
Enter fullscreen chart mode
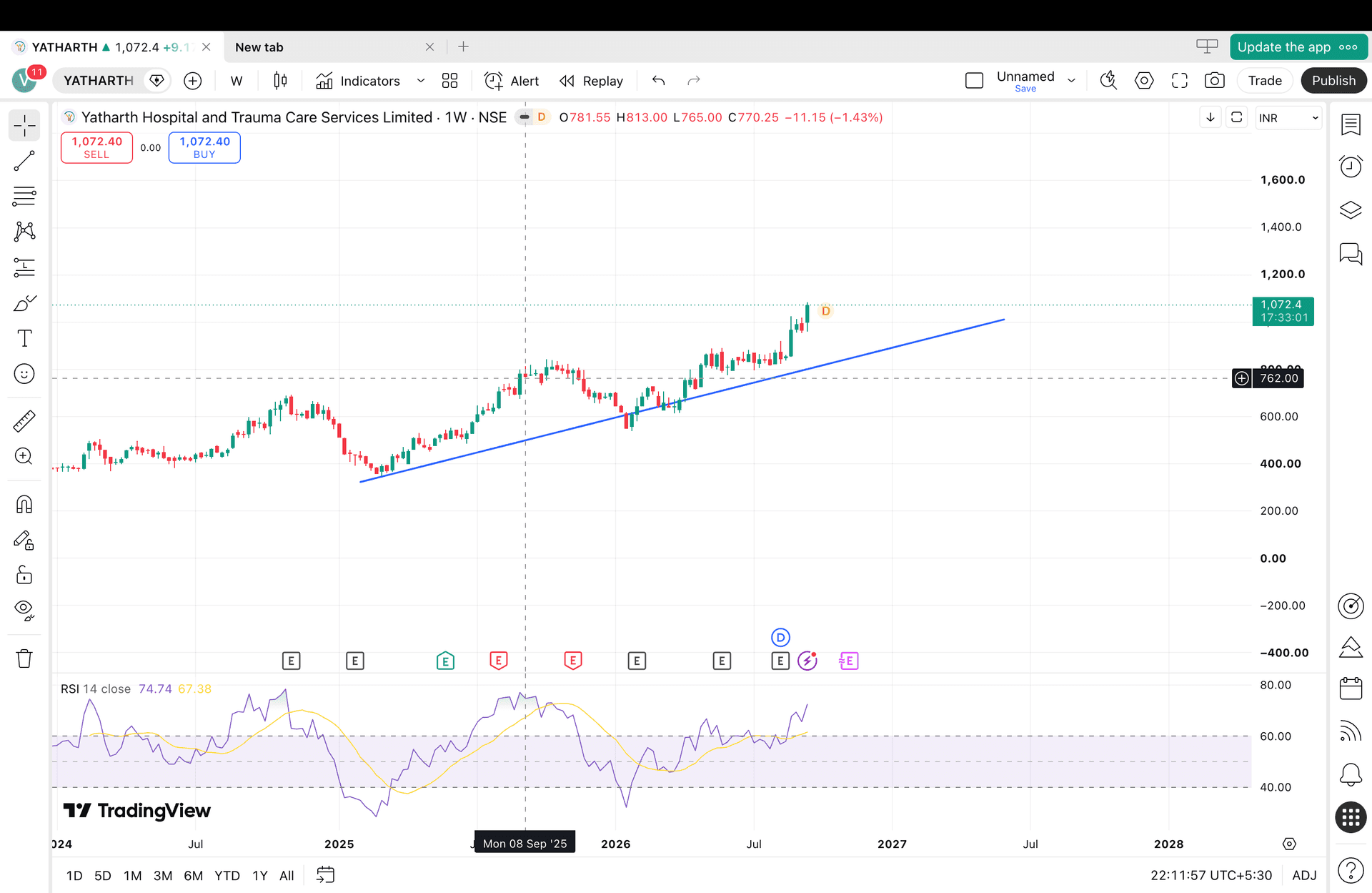pyautogui.click(x=1180, y=81)
